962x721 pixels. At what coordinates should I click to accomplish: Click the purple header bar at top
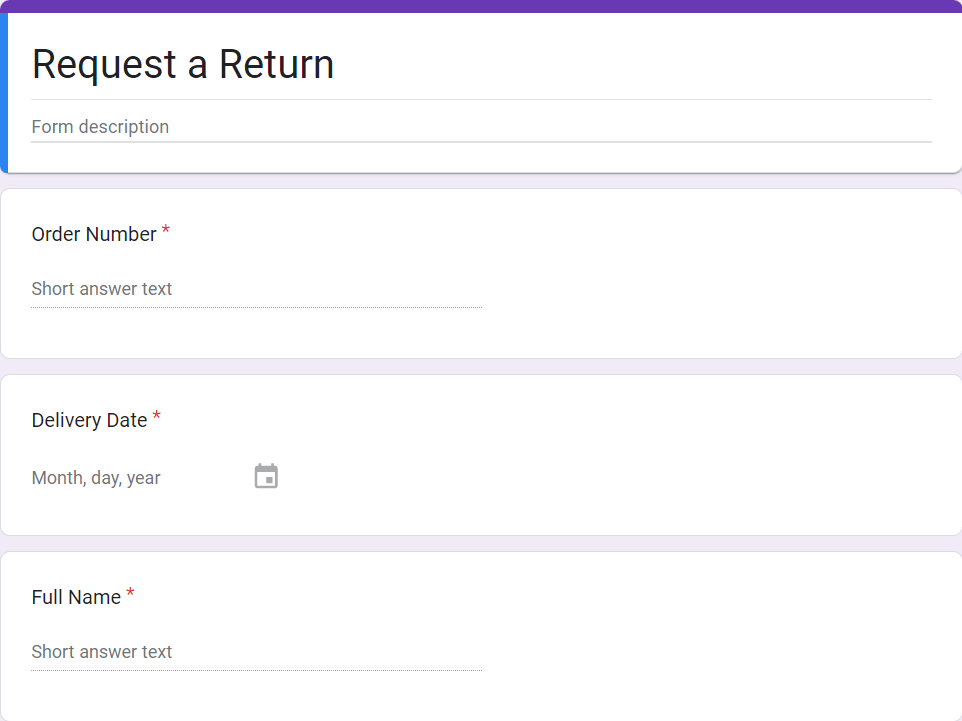480,6
